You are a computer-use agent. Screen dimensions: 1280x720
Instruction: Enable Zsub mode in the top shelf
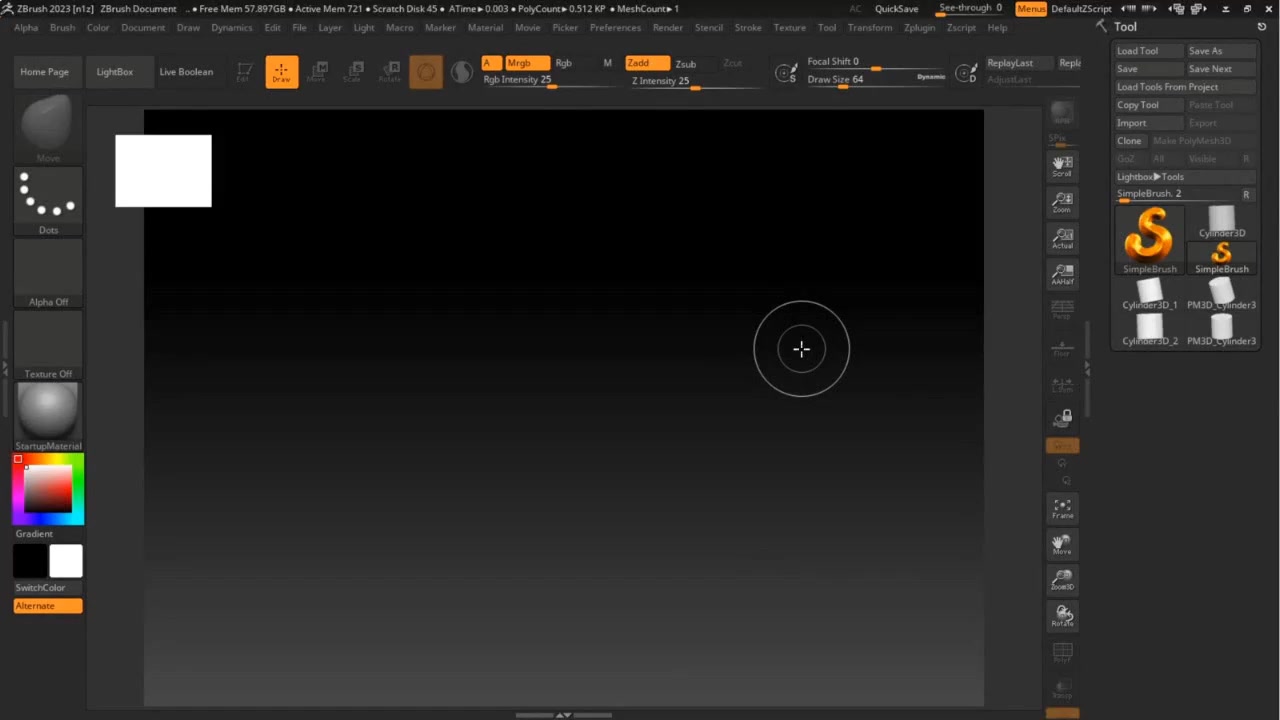[684, 62]
